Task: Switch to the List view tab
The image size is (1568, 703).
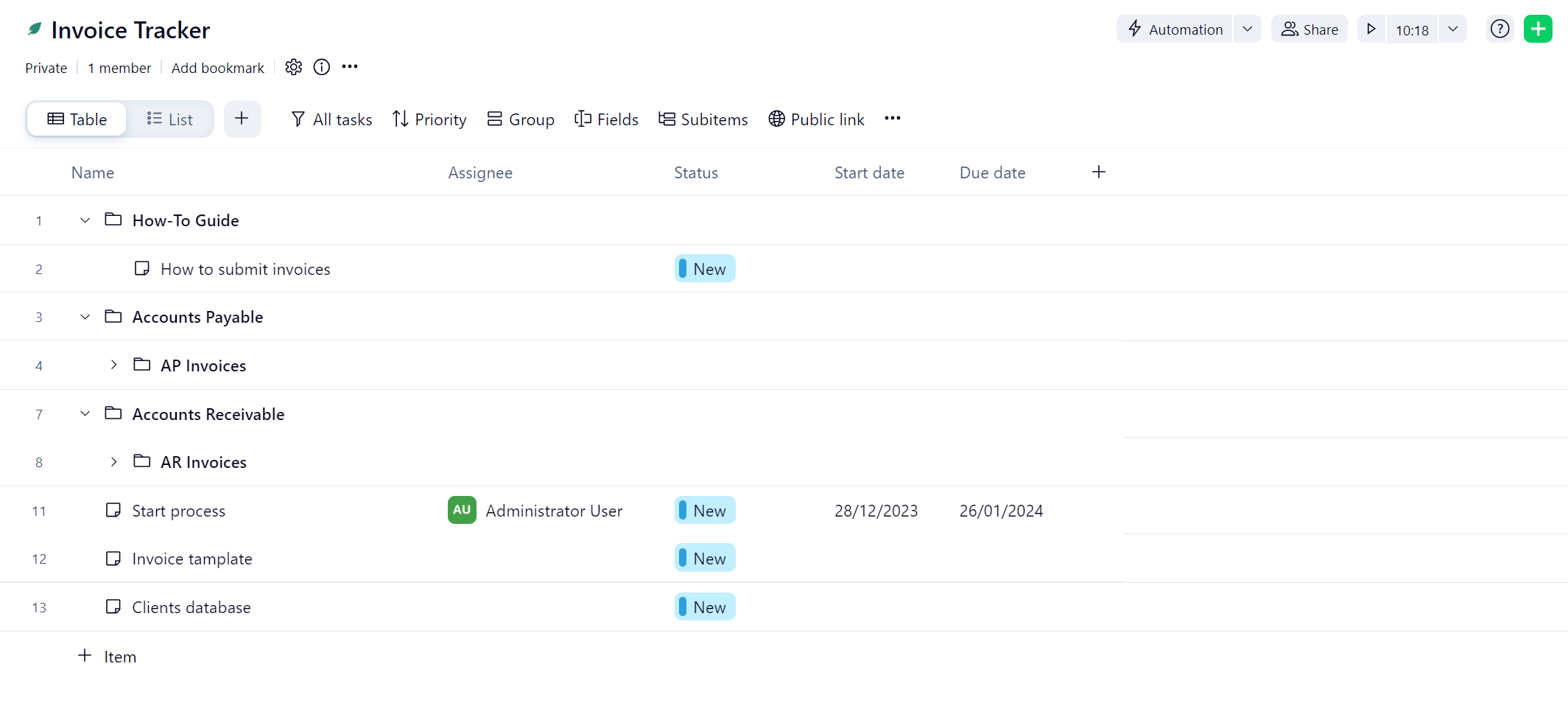Action: [x=170, y=119]
